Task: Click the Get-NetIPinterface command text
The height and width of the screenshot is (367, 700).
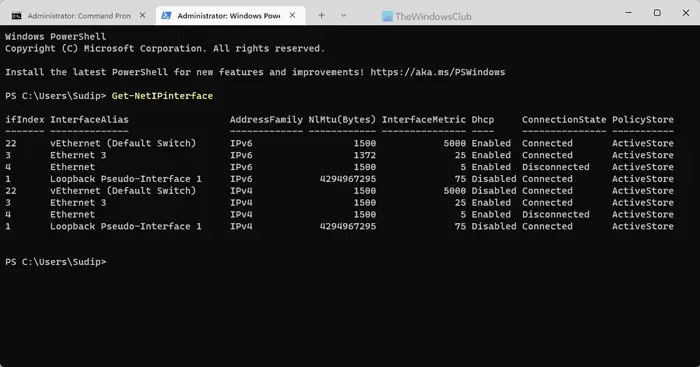Action: click(162, 96)
